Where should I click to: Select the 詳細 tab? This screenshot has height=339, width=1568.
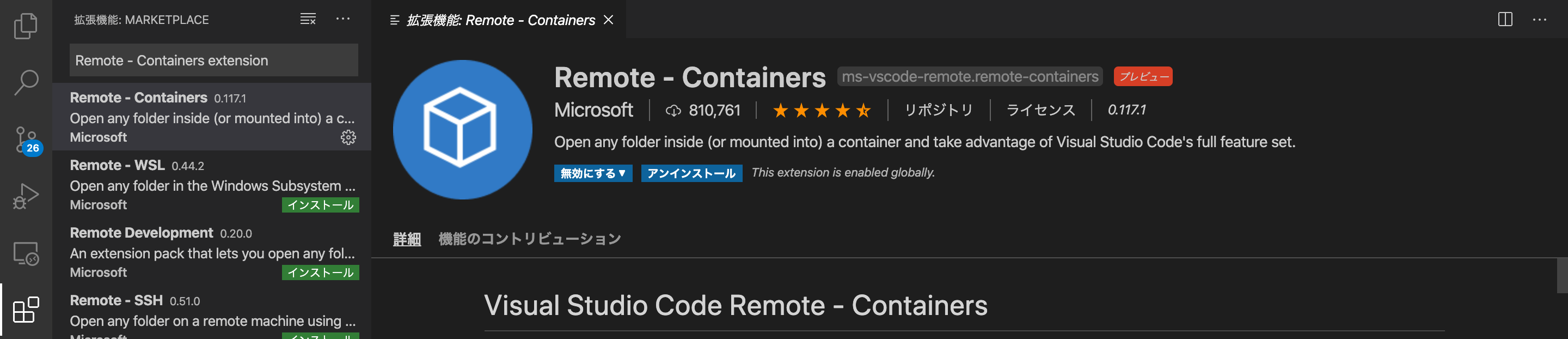407,238
